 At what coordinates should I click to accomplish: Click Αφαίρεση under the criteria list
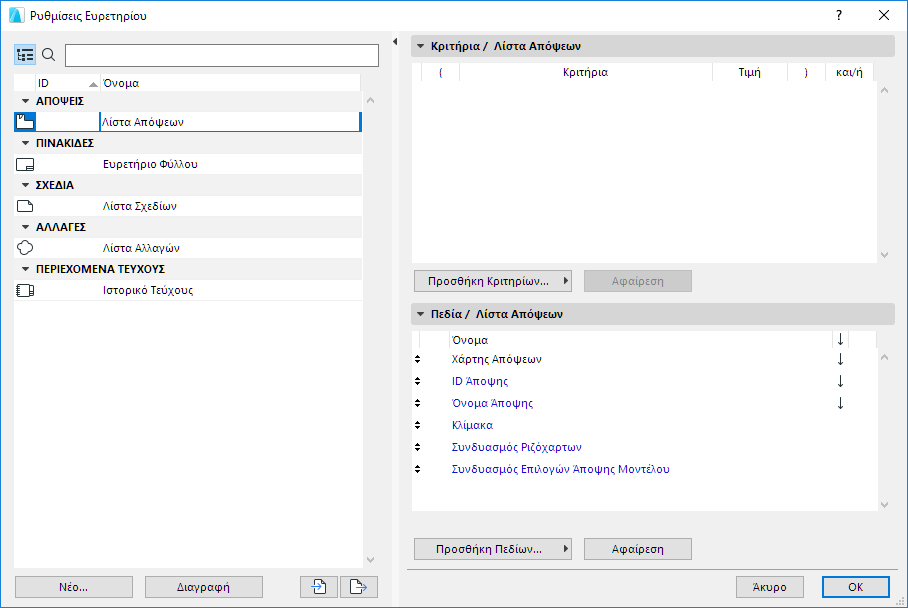click(x=638, y=281)
